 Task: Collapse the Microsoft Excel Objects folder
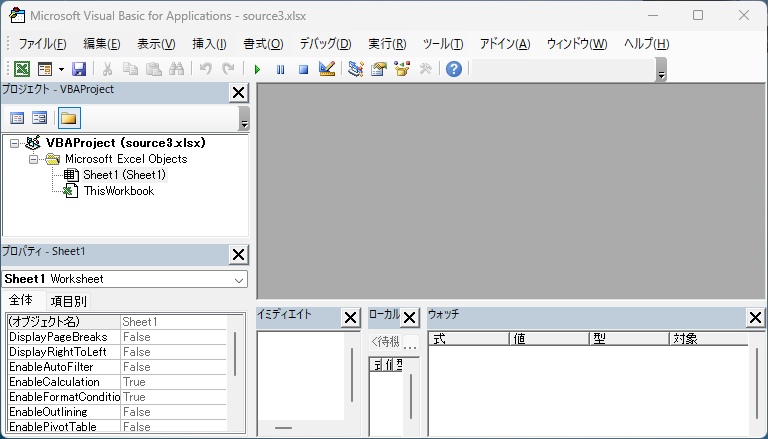33,159
